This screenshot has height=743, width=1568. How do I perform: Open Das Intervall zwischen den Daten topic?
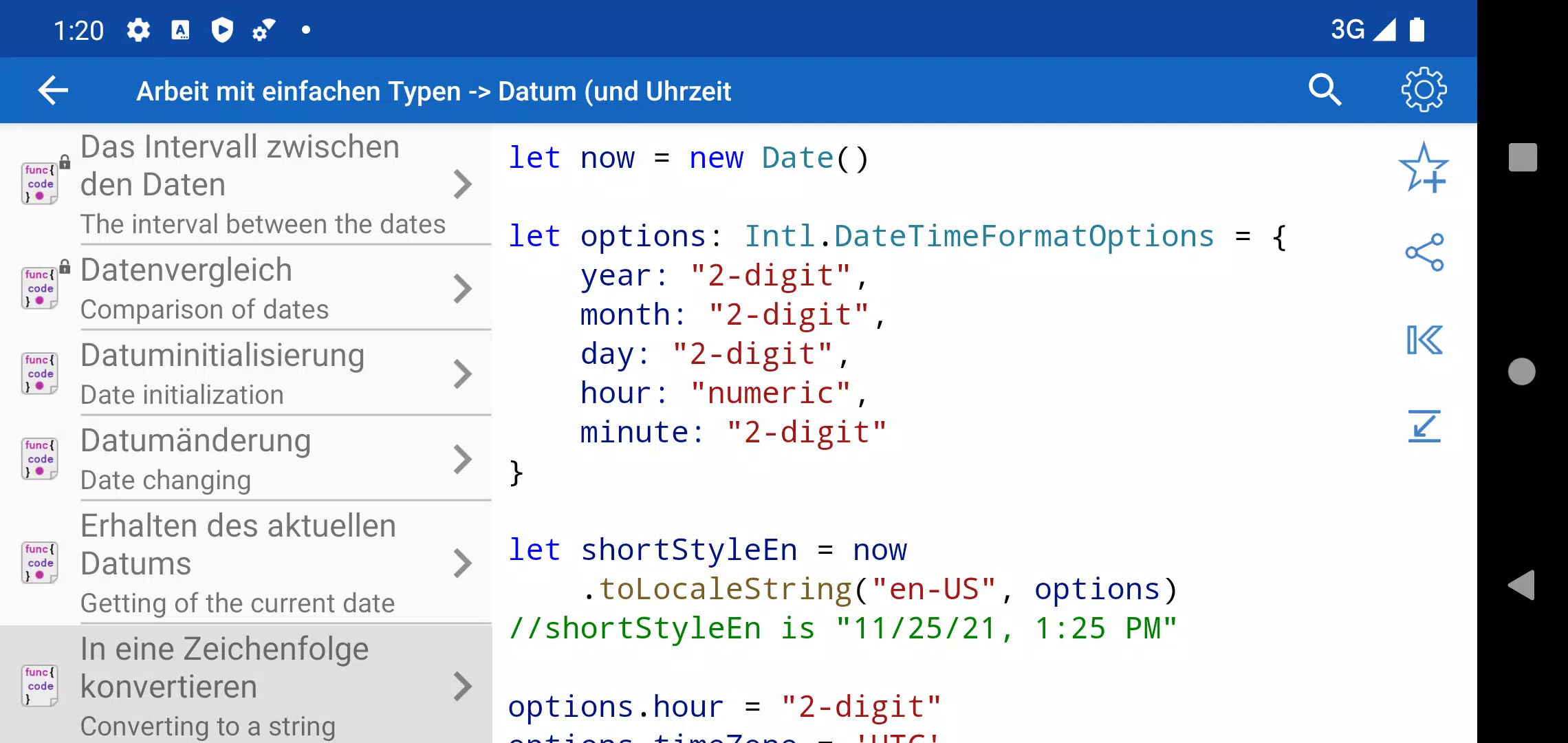pyautogui.click(x=246, y=184)
